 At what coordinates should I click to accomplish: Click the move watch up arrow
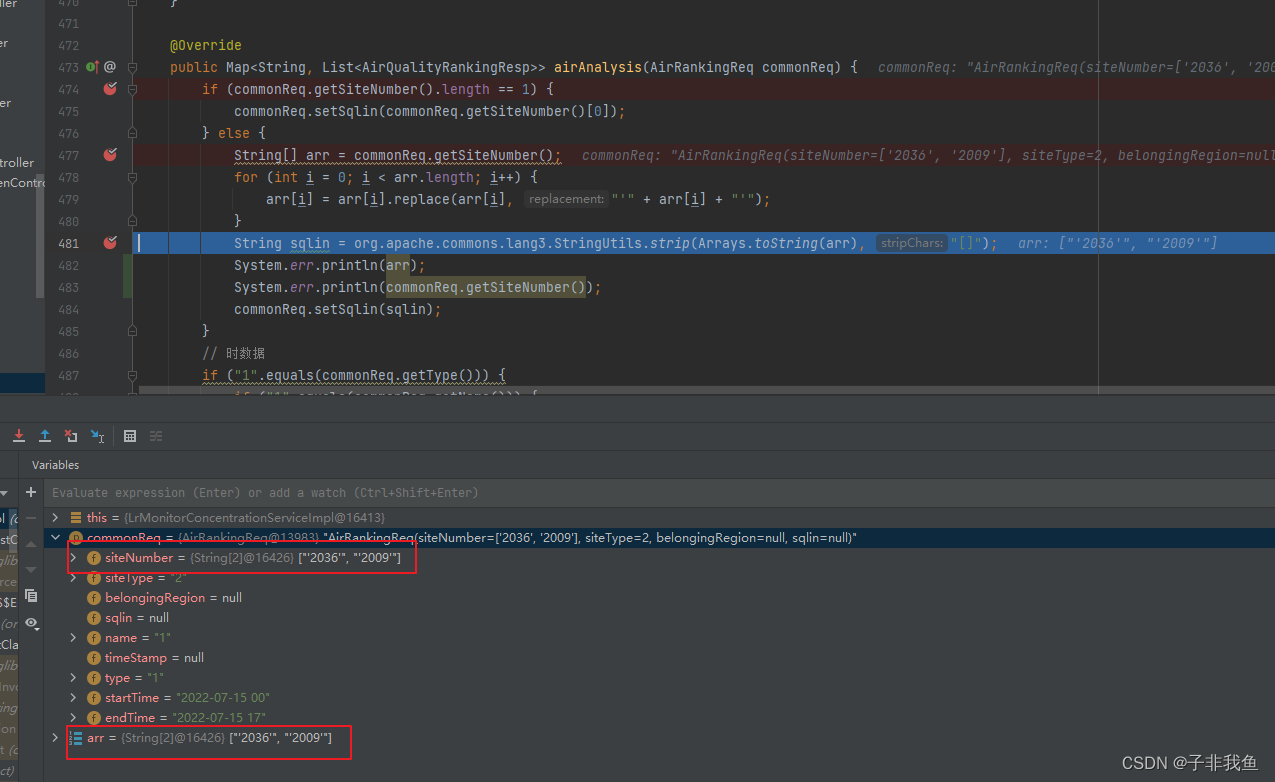[31, 544]
